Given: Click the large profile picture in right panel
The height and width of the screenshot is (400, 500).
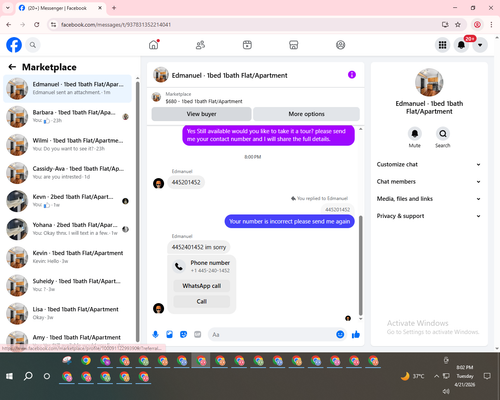Looking at the screenshot, I should coord(429,82).
